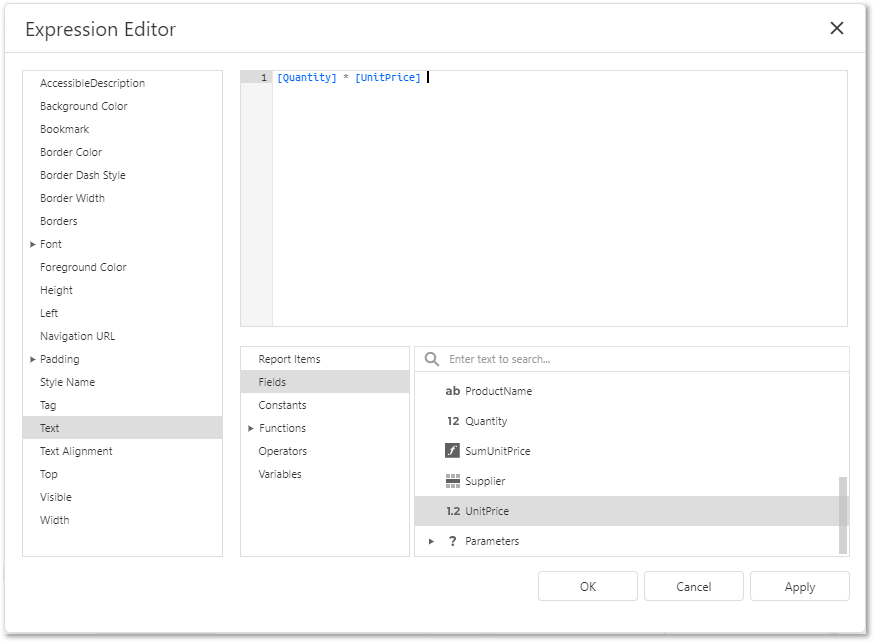Click the Cancel button
This screenshot has width=875, height=643.
tap(693, 587)
